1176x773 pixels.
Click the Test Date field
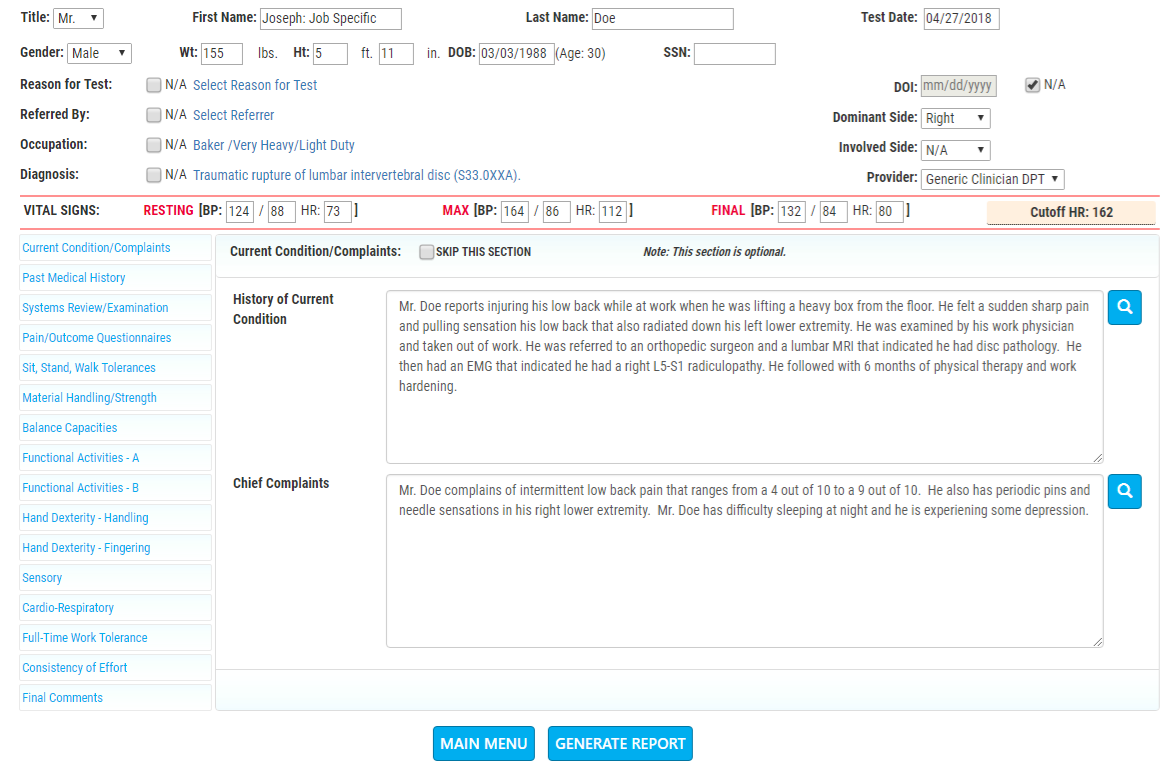click(962, 19)
